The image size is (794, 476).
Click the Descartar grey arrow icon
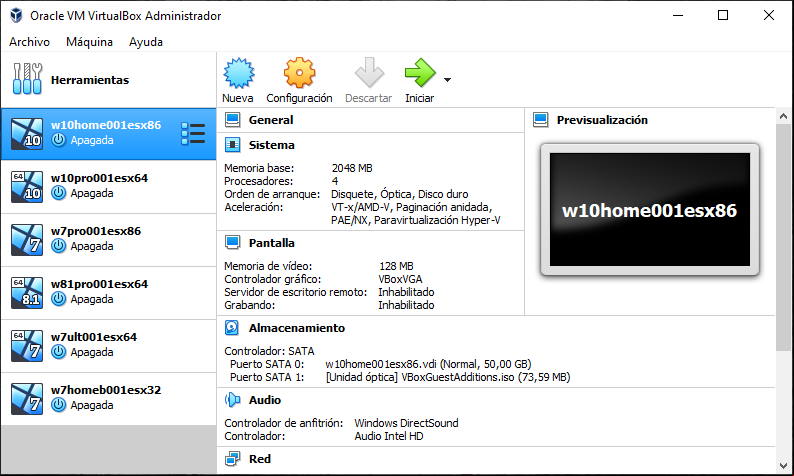point(369,73)
